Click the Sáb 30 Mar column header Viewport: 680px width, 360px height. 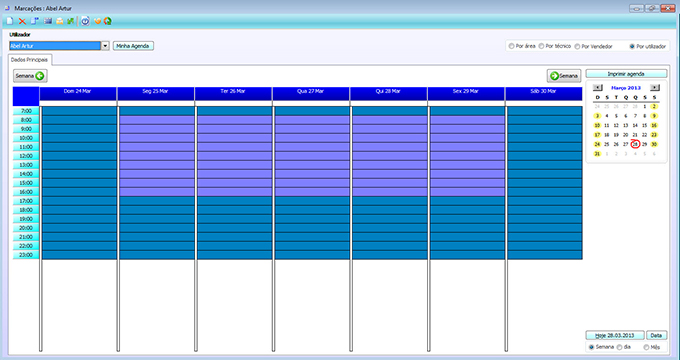(543, 94)
